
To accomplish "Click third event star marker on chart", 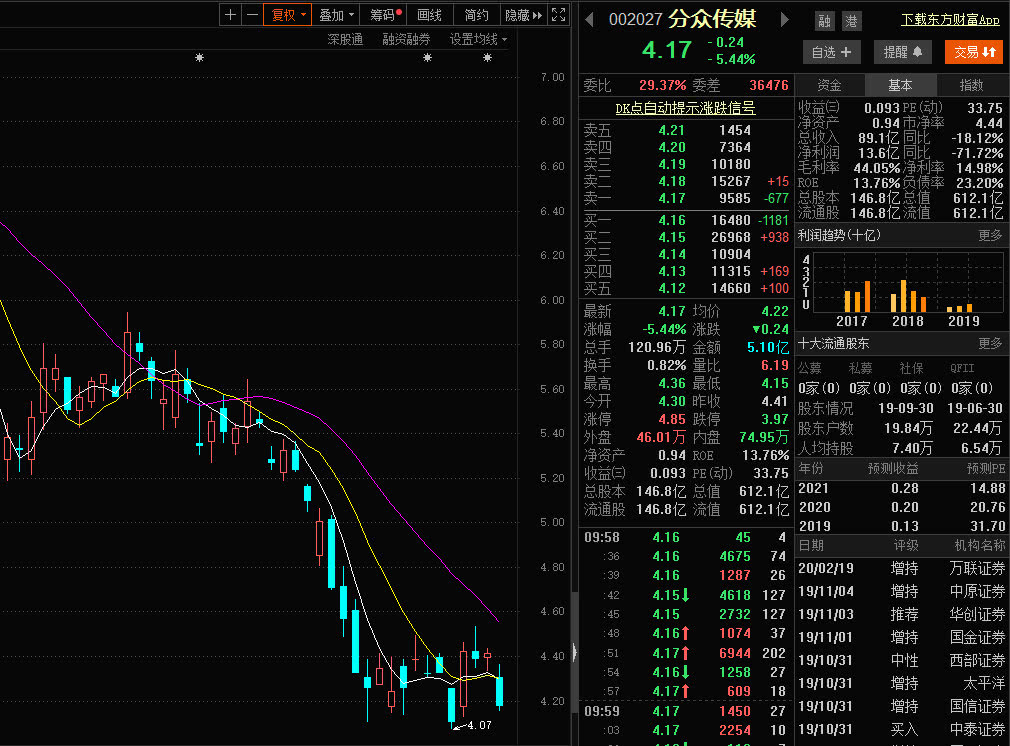I will [488, 58].
